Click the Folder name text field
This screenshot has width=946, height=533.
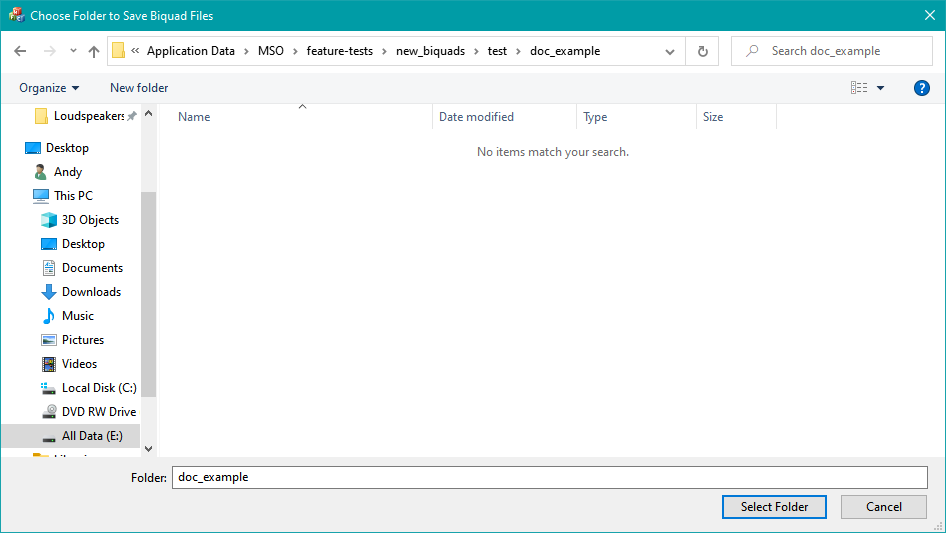[550, 477]
